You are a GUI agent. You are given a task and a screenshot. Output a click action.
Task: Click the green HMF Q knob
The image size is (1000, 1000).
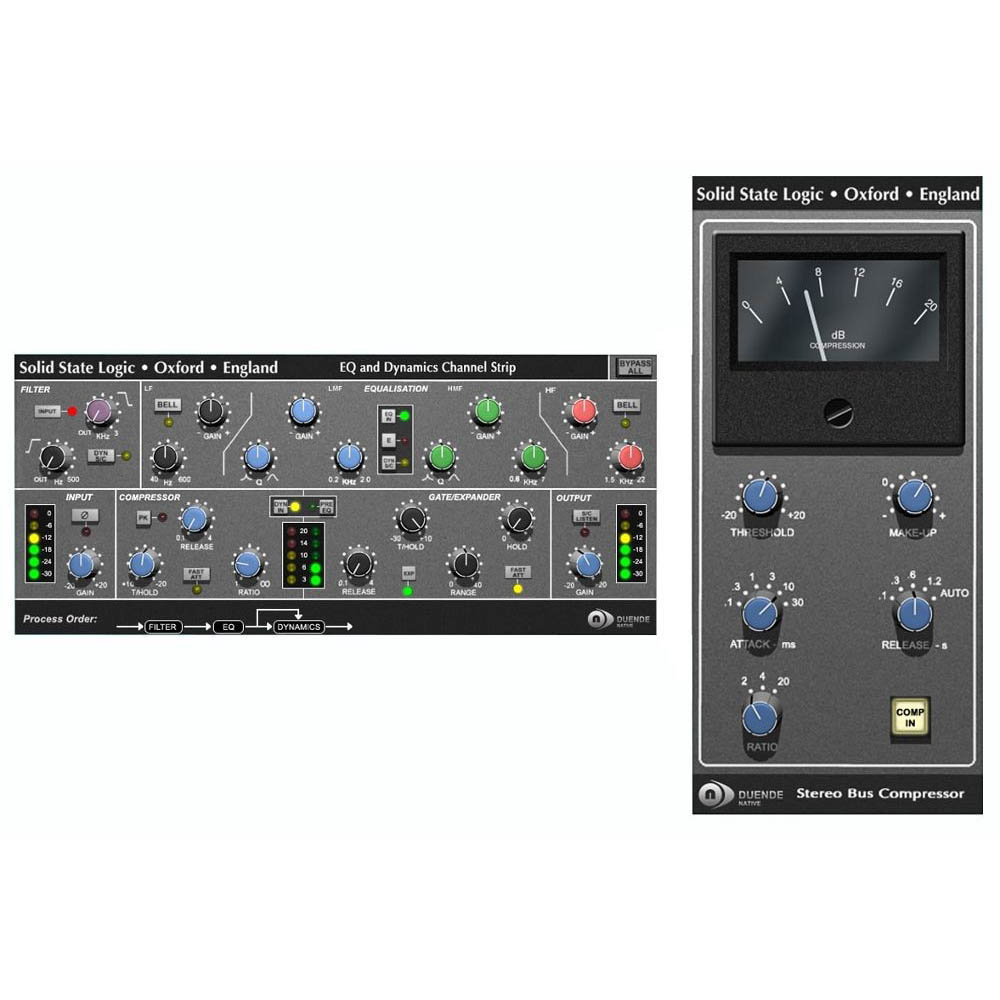click(x=441, y=457)
